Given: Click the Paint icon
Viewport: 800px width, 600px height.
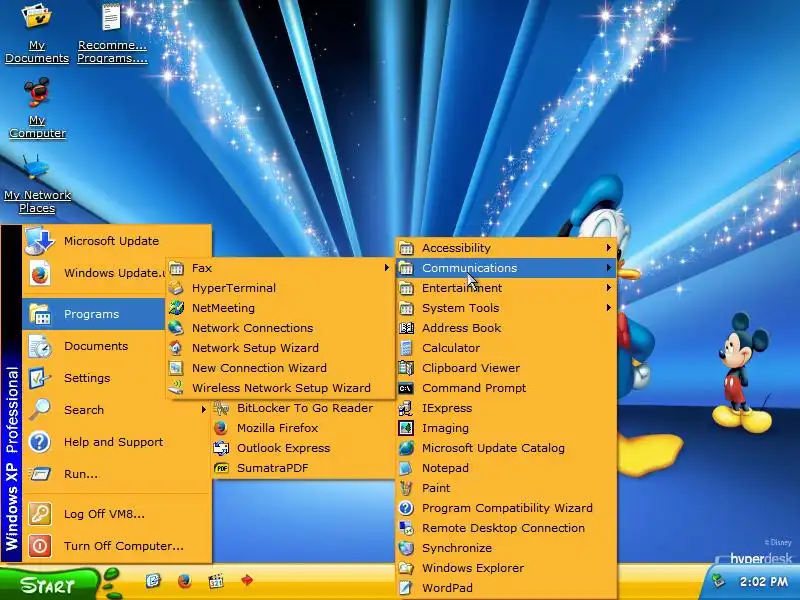Looking at the screenshot, I should tap(406, 488).
